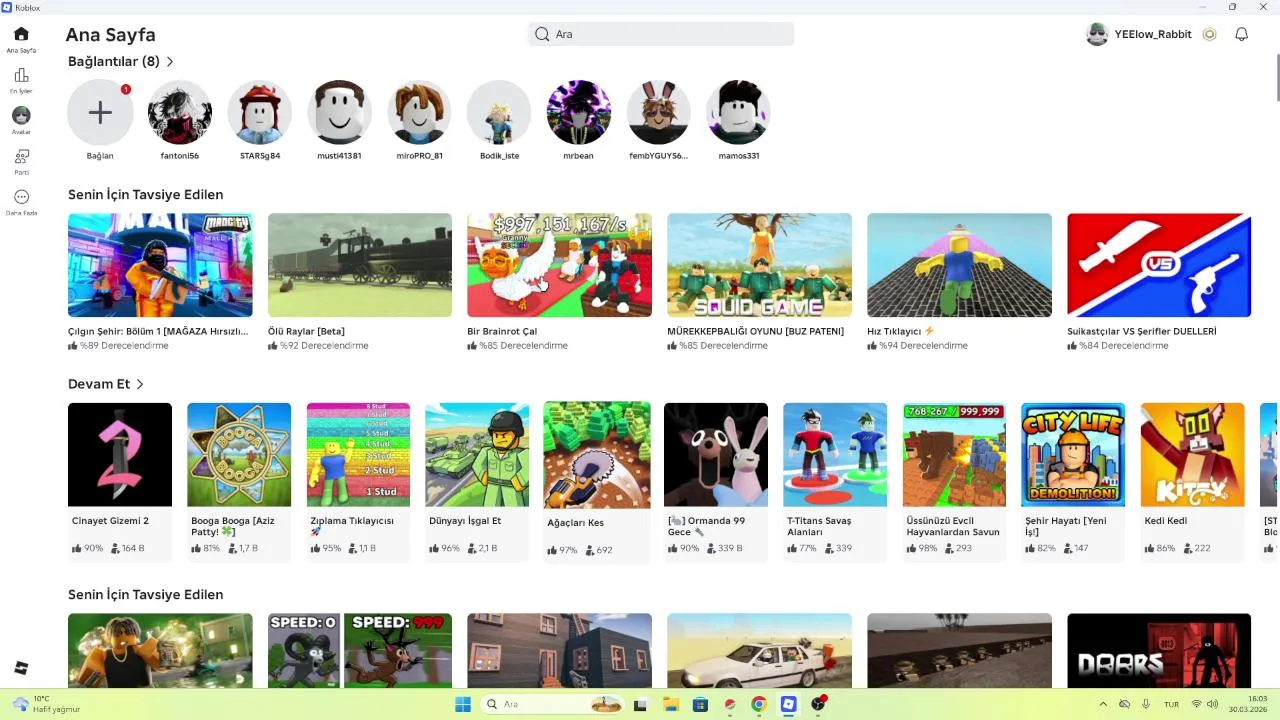Open Ölü Raylar [Beta] game thumbnail
Screen dimensions: 1280x720
[x=360, y=265]
